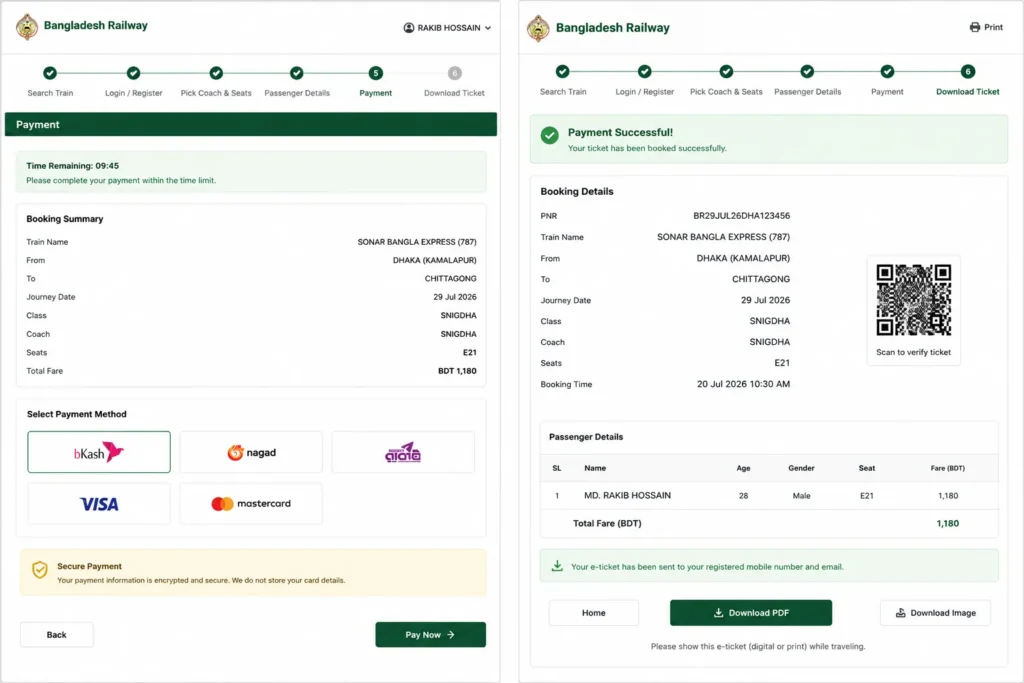Click the Pay Now button
Viewport: 1024px width, 683px height.
click(430, 635)
